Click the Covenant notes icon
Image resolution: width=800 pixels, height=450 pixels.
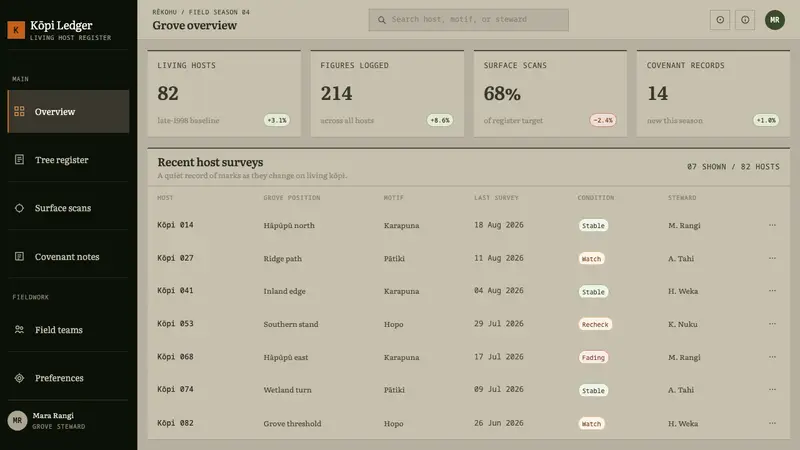(19, 257)
